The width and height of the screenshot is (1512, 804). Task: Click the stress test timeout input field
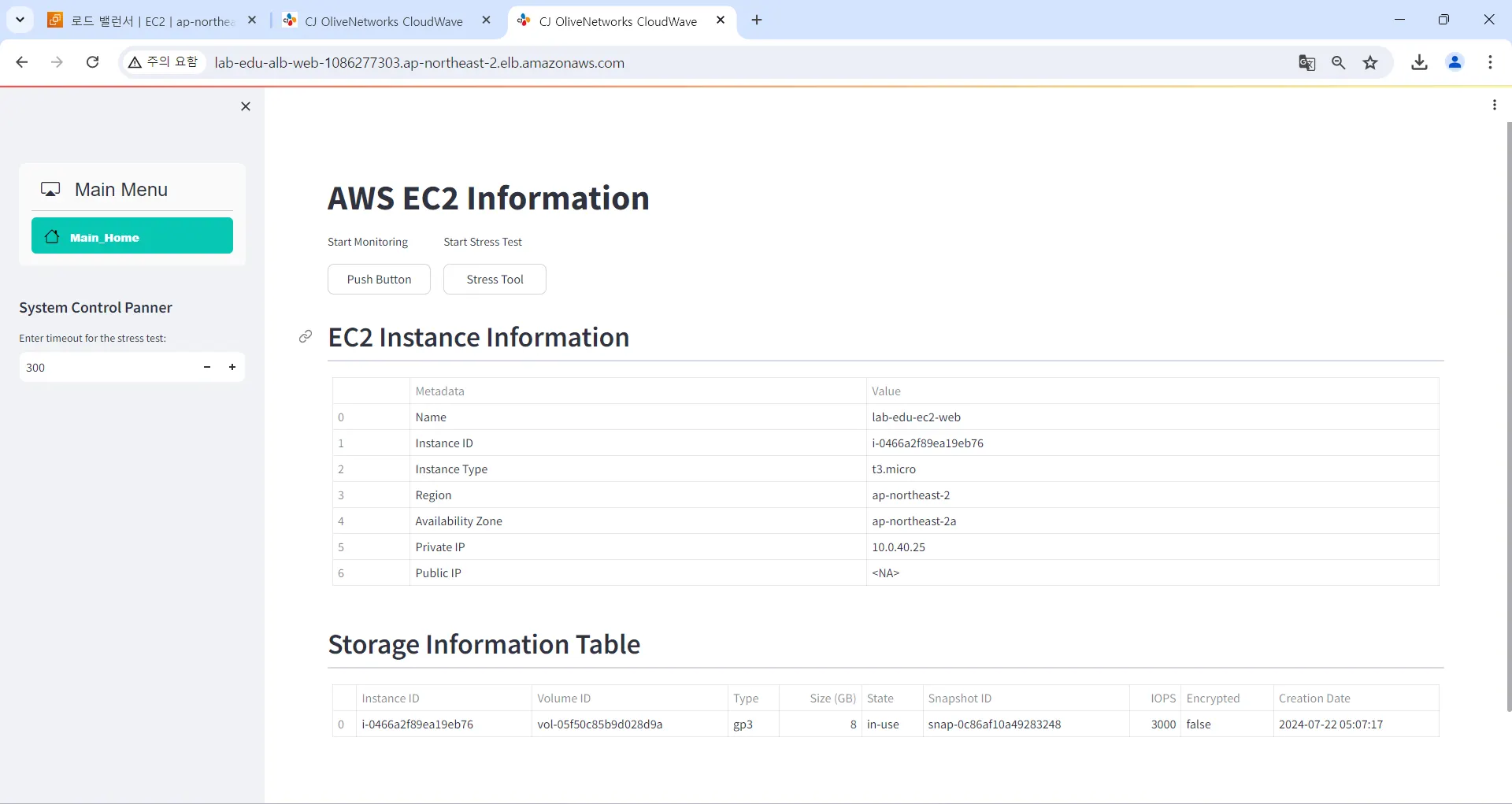(106, 367)
